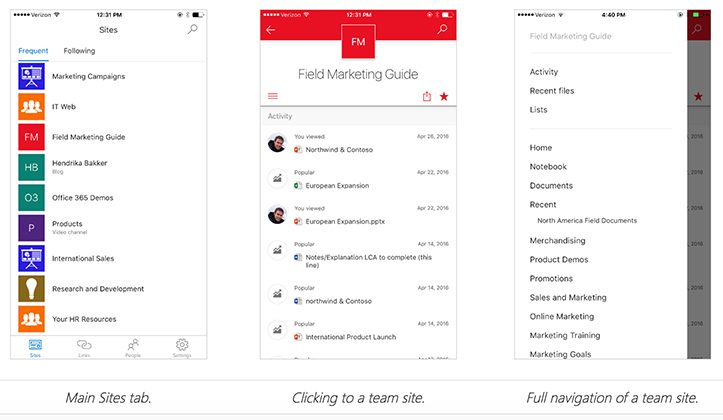Tap the Activity section header
723x420 pixels.
point(358,116)
